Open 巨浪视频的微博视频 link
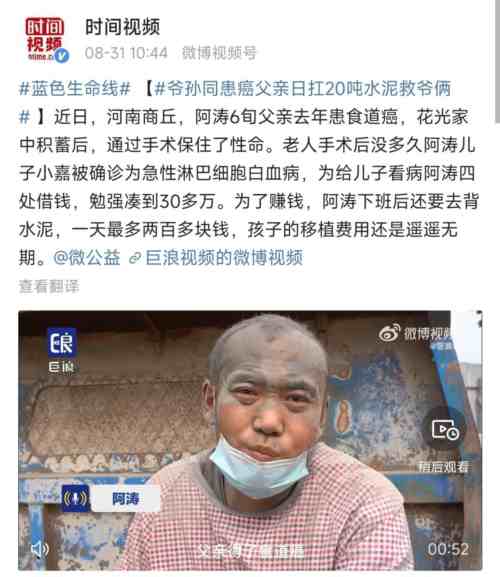Viewport: 500px width, 577px height. pyautogui.click(x=224, y=258)
